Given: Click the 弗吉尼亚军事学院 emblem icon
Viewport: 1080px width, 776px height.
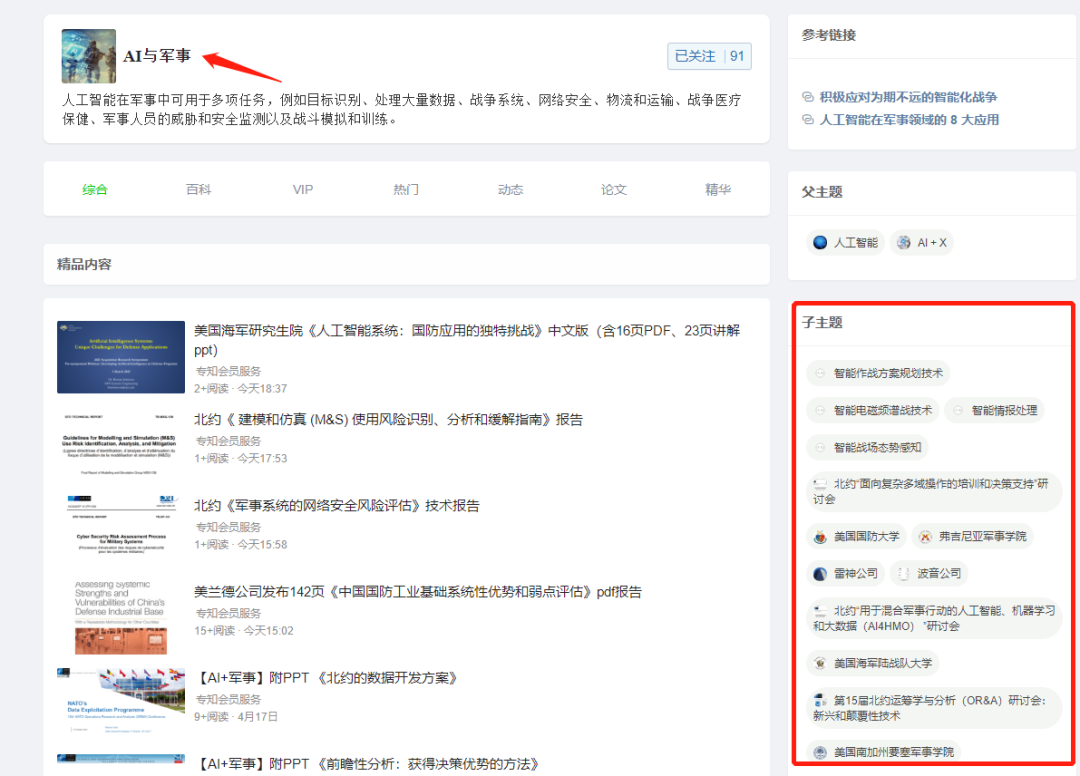Looking at the screenshot, I should click(x=925, y=536).
